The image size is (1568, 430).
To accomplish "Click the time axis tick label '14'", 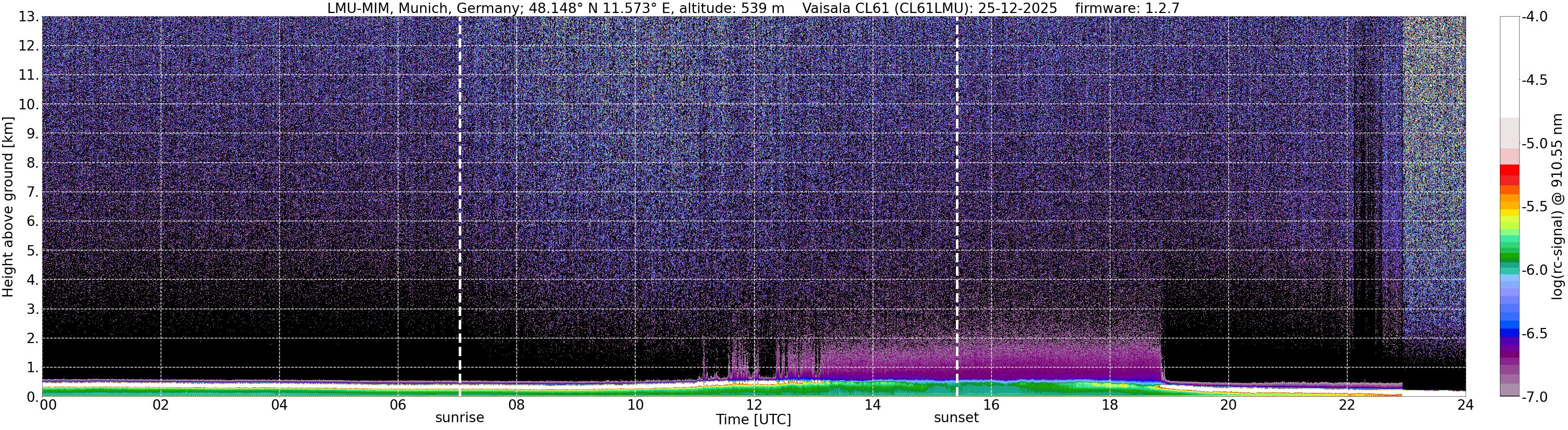I will click(872, 405).
